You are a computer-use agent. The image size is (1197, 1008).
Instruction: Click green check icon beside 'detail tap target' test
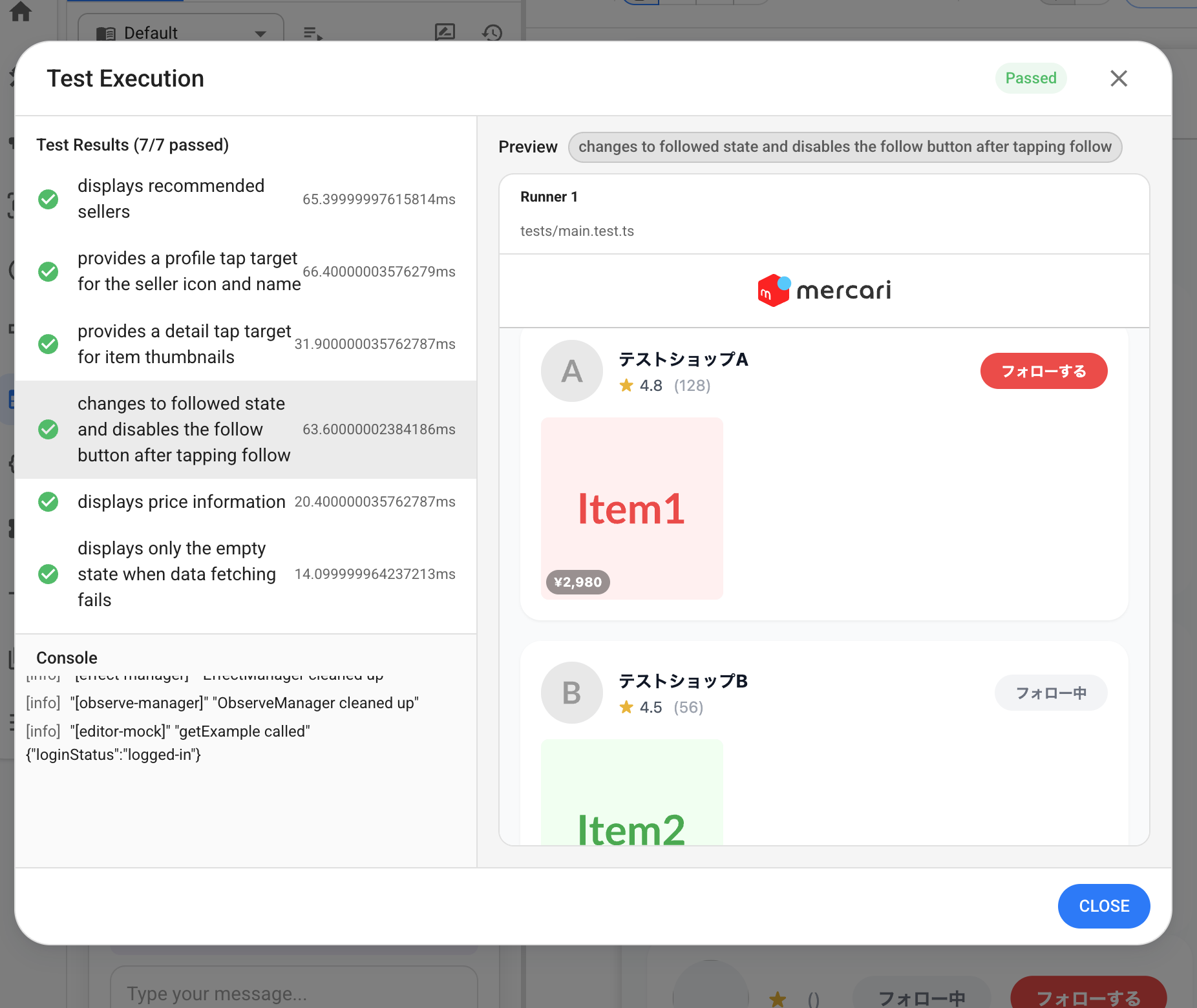(x=48, y=344)
